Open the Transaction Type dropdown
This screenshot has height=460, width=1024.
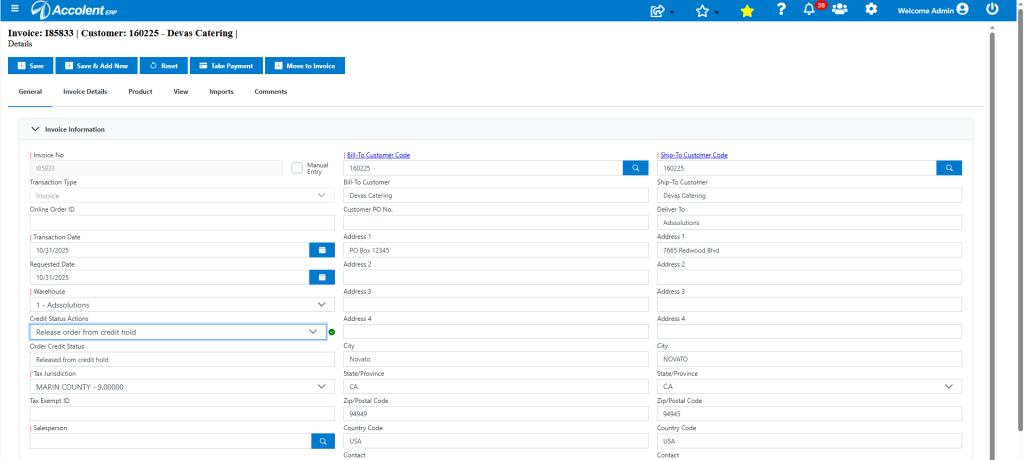[x=182, y=195]
